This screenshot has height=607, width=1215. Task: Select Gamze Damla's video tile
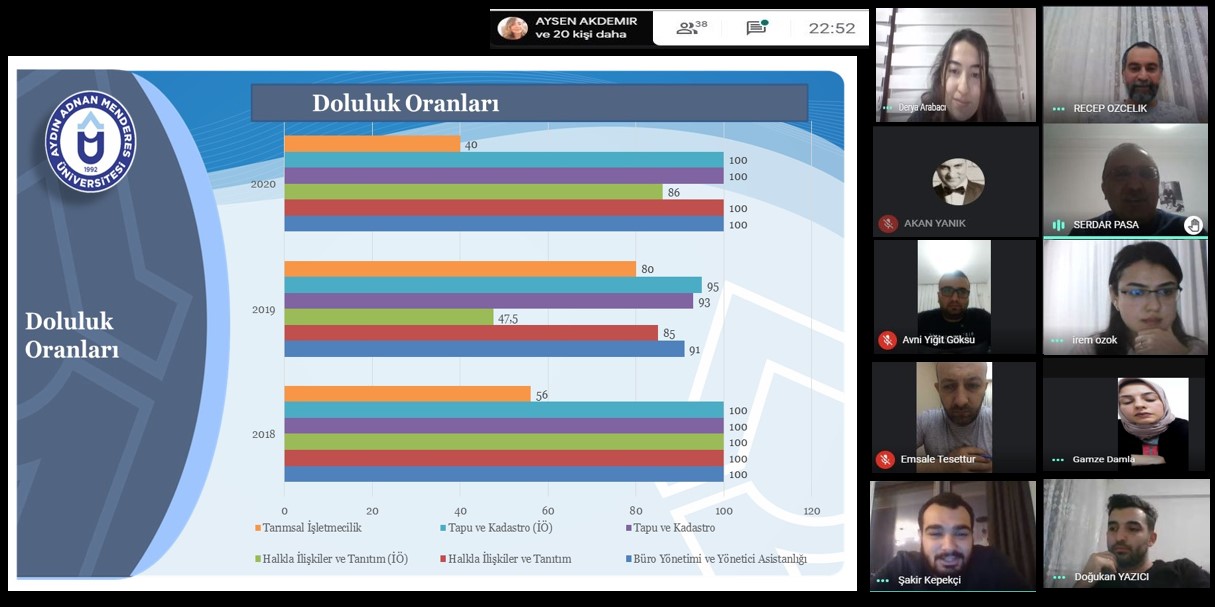click(1125, 415)
